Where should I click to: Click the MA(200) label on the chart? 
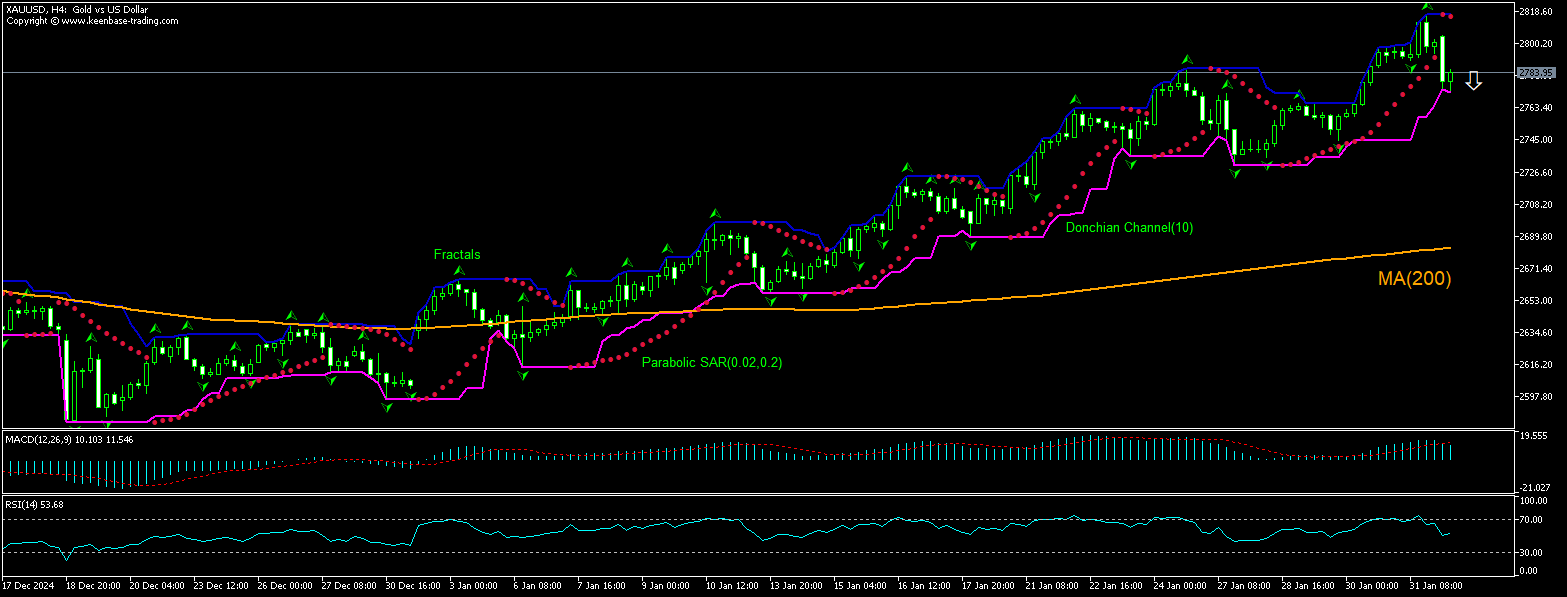pos(1413,279)
